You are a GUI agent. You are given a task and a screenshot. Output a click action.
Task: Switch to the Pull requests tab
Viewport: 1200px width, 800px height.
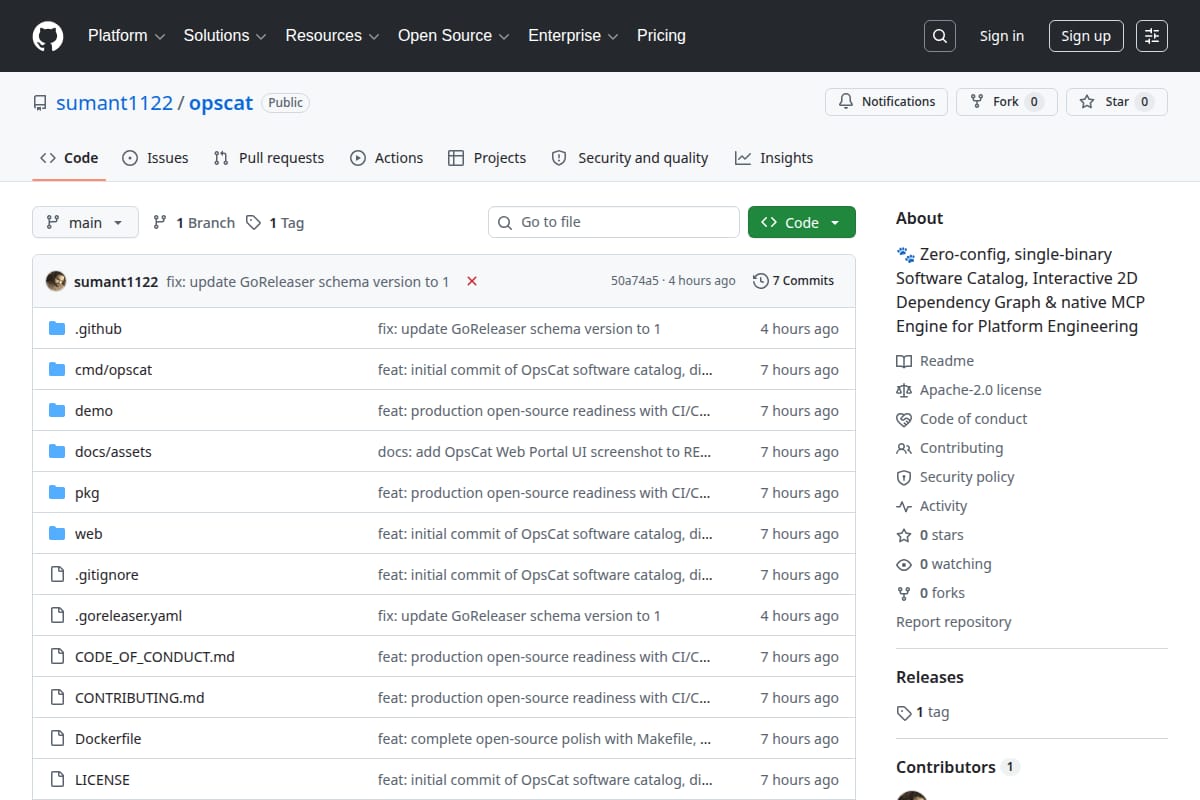269,158
